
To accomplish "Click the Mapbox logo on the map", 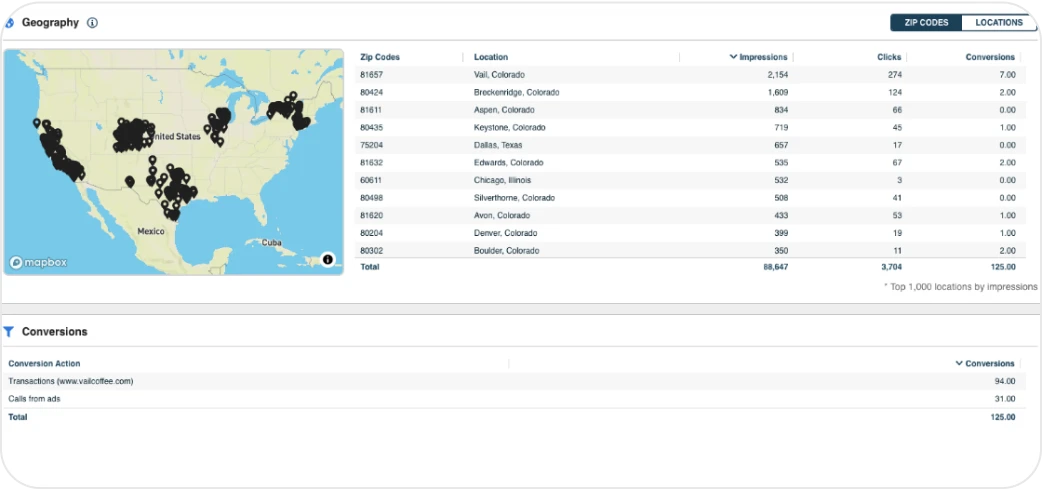I will [39, 263].
